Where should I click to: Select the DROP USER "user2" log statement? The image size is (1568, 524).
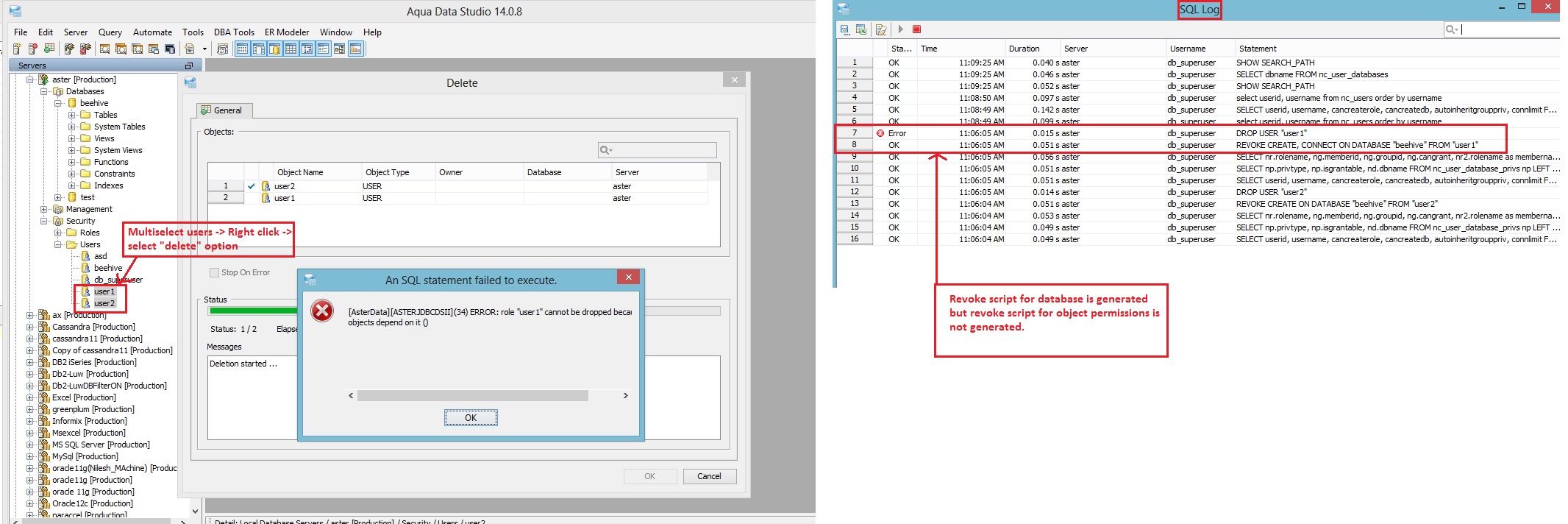(x=1272, y=192)
